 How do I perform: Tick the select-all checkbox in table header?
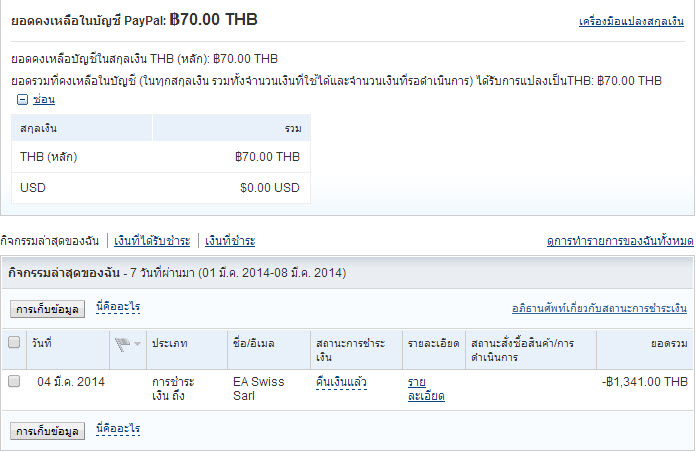click(14, 343)
